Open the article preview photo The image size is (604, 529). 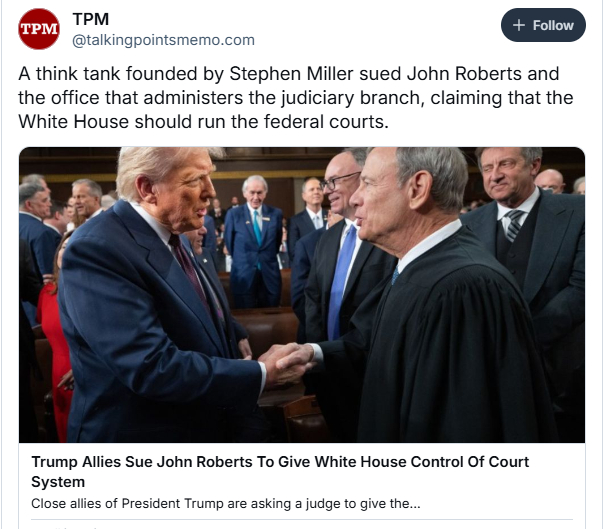point(302,294)
